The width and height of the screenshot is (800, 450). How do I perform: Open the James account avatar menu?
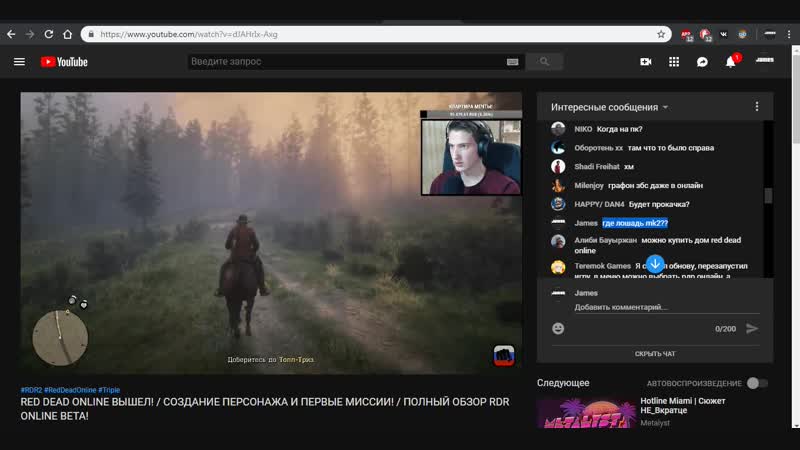coord(764,60)
